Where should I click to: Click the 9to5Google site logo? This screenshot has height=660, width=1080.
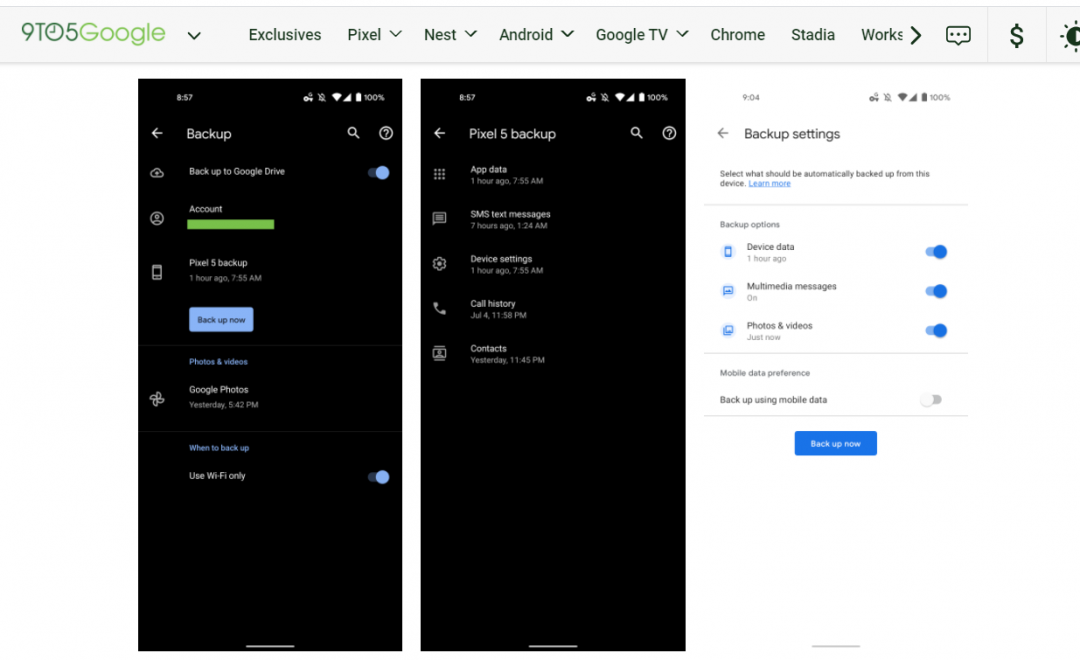tap(93, 33)
